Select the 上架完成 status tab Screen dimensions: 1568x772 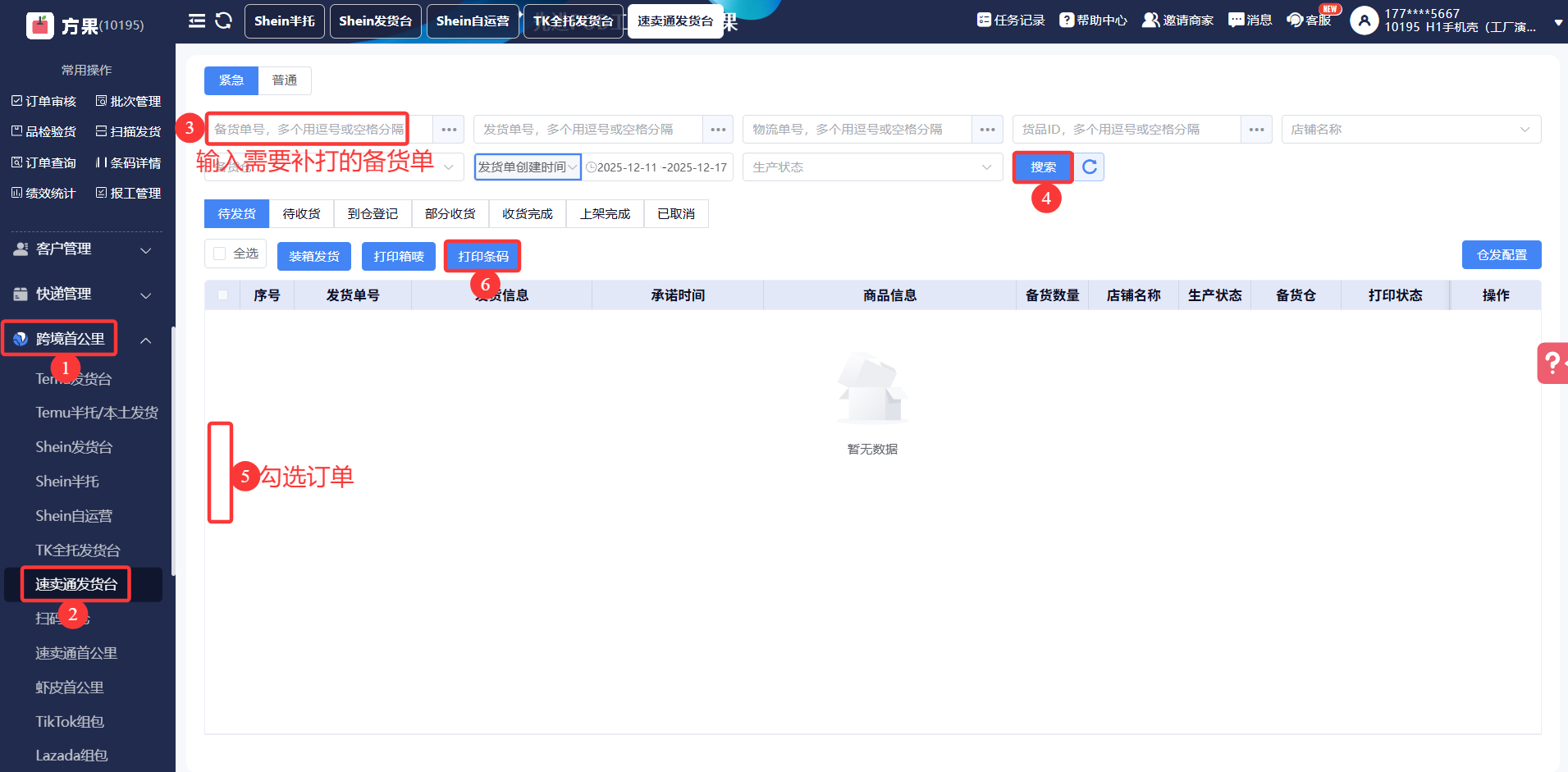click(x=606, y=214)
